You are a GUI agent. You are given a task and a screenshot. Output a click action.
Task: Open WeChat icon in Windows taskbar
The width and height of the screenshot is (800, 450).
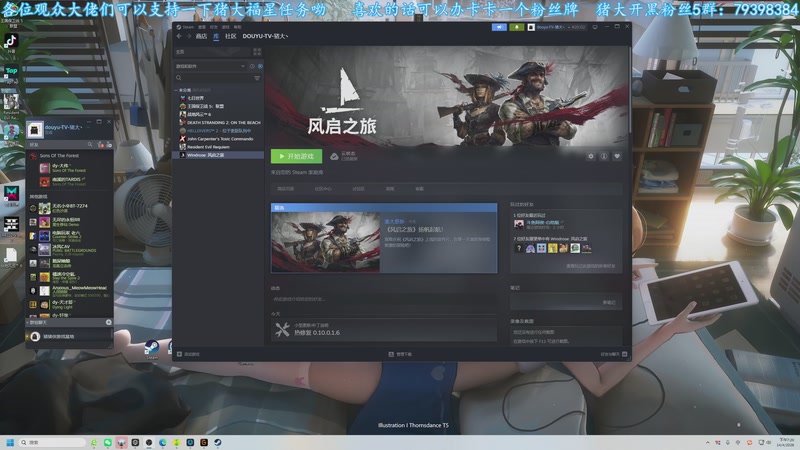pyautogui.click(x=108, y=442)
